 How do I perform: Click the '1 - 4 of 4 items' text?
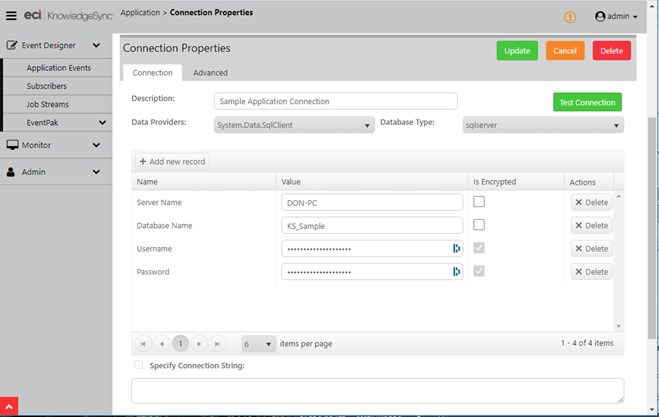coord(587,343)
